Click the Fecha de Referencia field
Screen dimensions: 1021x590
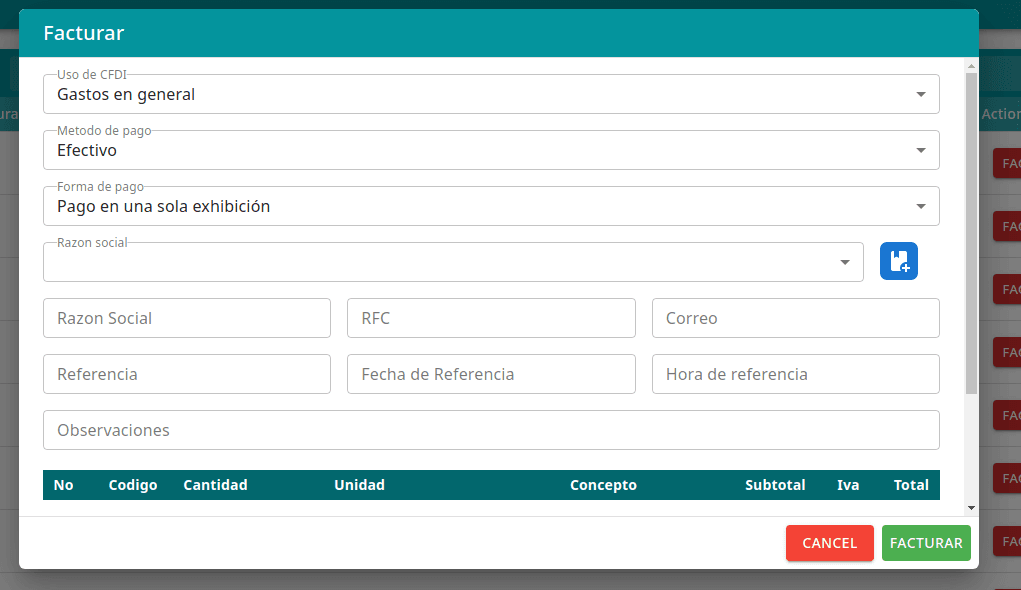tap(491, 374)
